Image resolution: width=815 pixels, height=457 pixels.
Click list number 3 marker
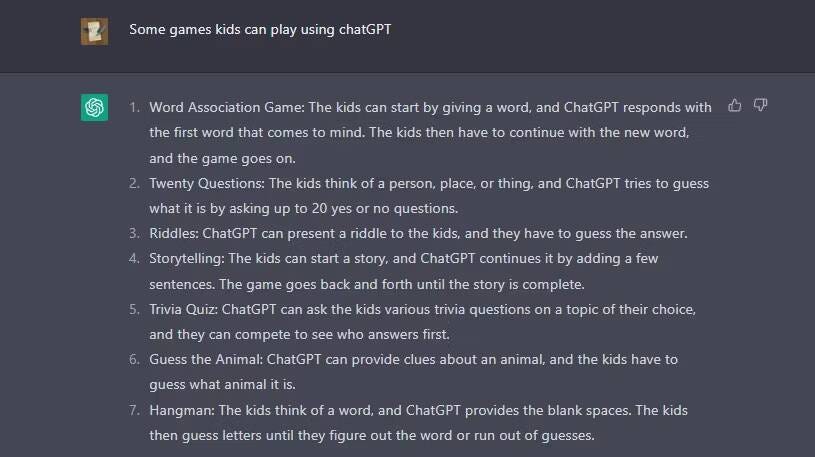135,233
